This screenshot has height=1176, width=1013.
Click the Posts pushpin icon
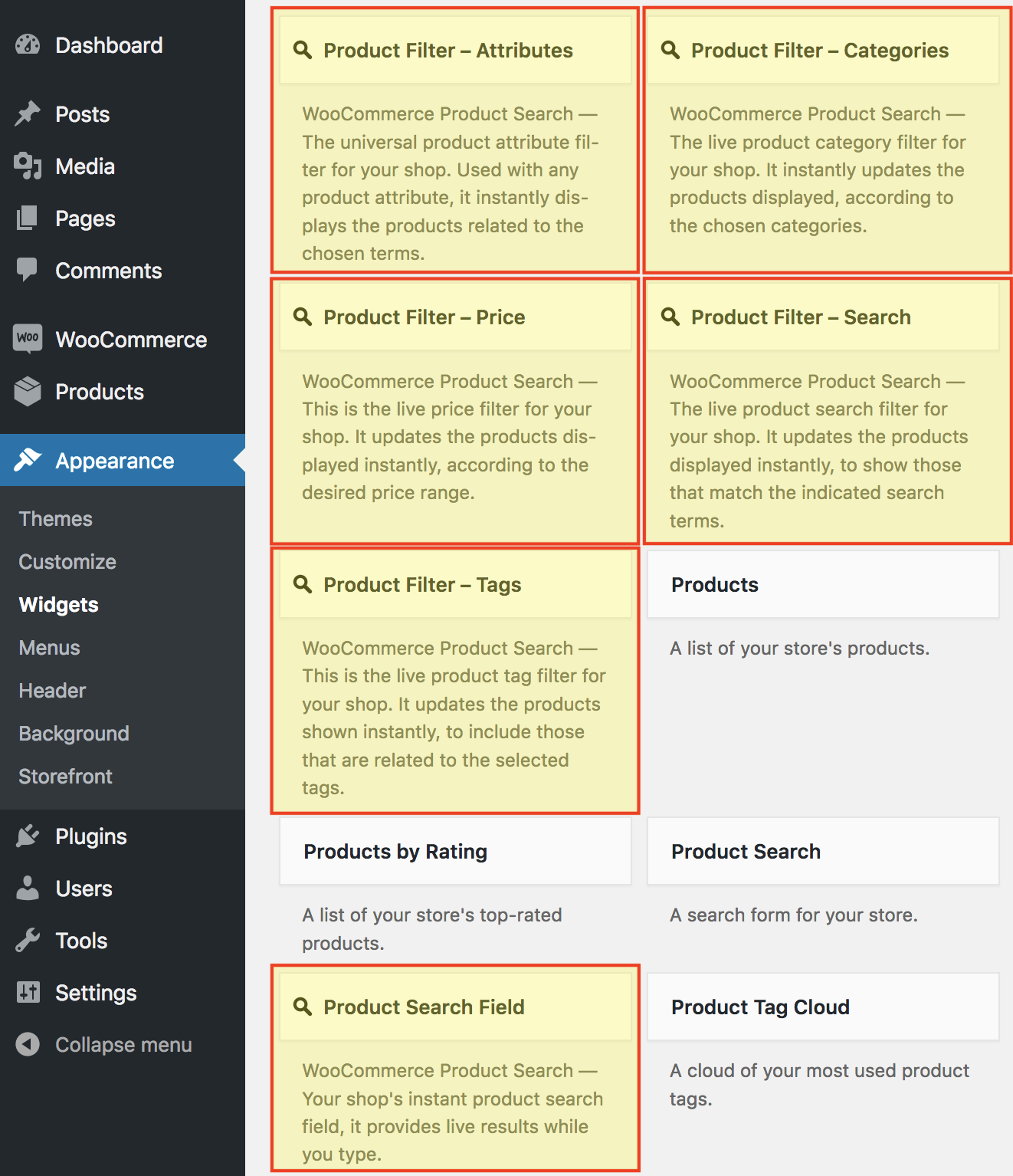(x=28, y=113)
